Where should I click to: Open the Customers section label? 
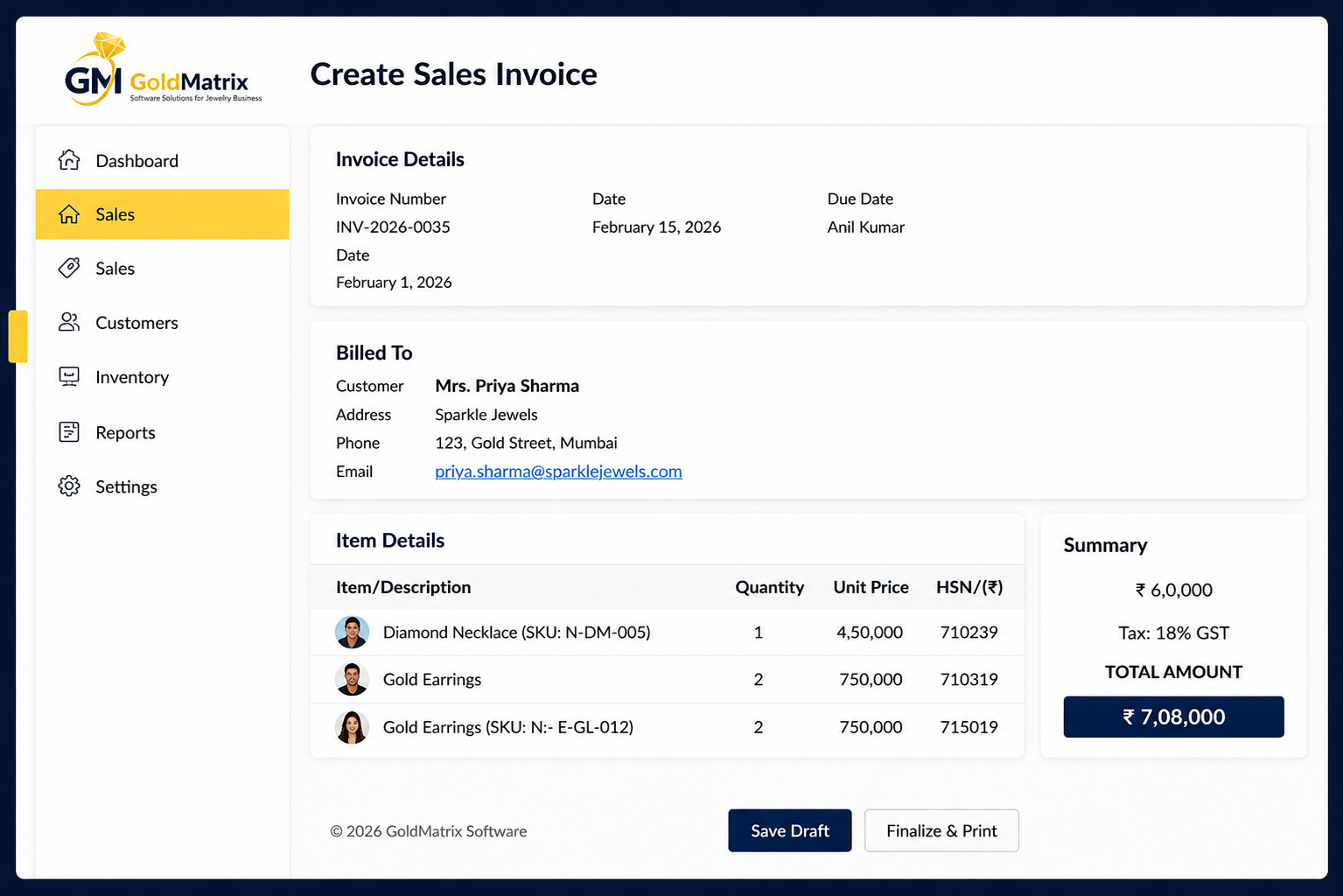(137, 323)
